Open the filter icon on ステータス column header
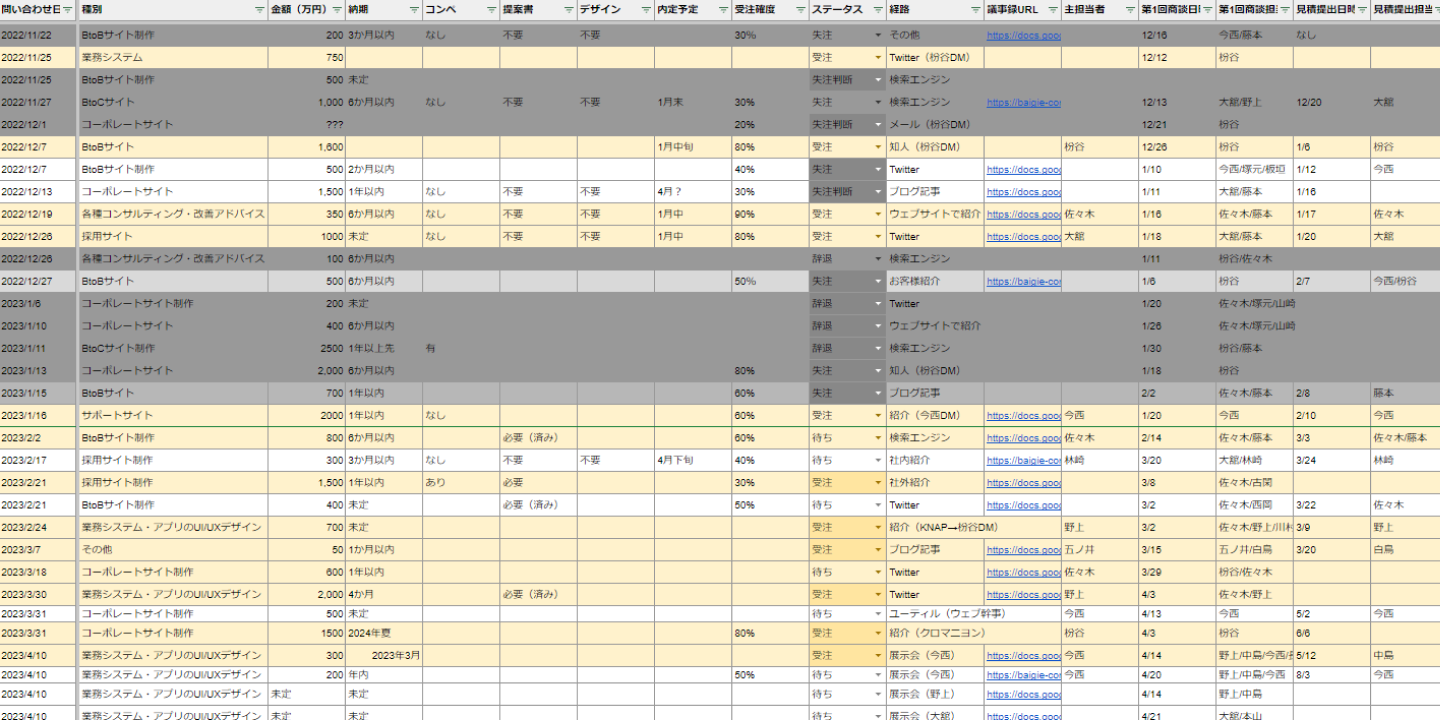 tap(877, 9)
